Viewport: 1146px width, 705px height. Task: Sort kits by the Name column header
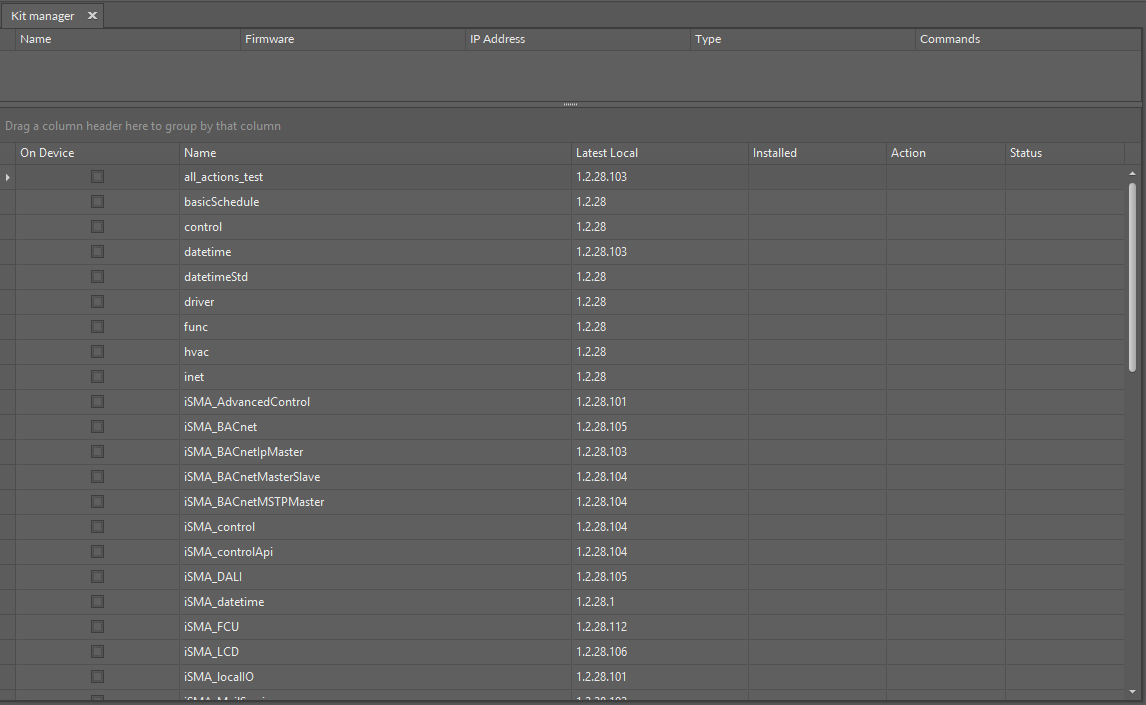tap(200, 153)
